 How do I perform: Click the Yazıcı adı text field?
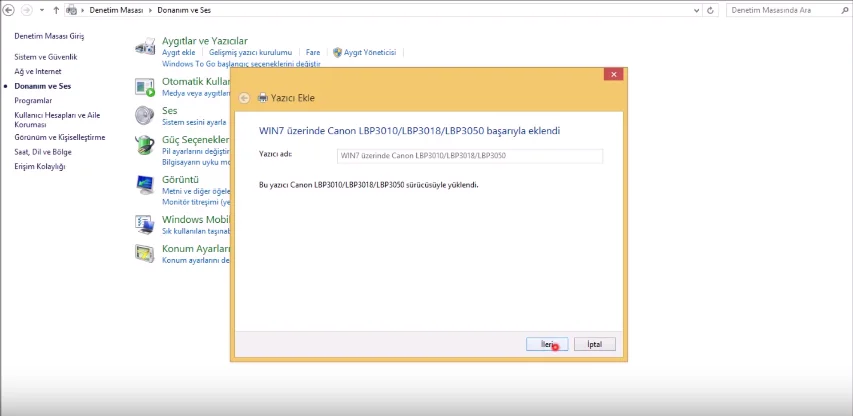click(470, 156)
